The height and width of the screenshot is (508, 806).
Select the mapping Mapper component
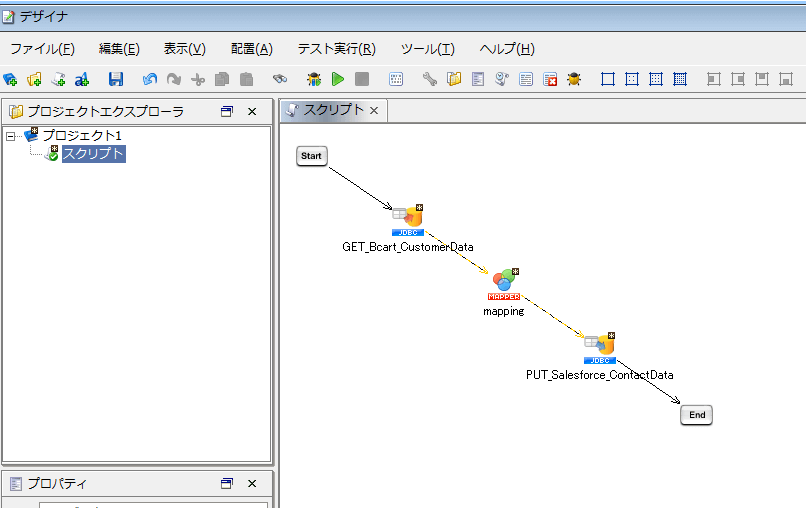[x=504, y=284]
